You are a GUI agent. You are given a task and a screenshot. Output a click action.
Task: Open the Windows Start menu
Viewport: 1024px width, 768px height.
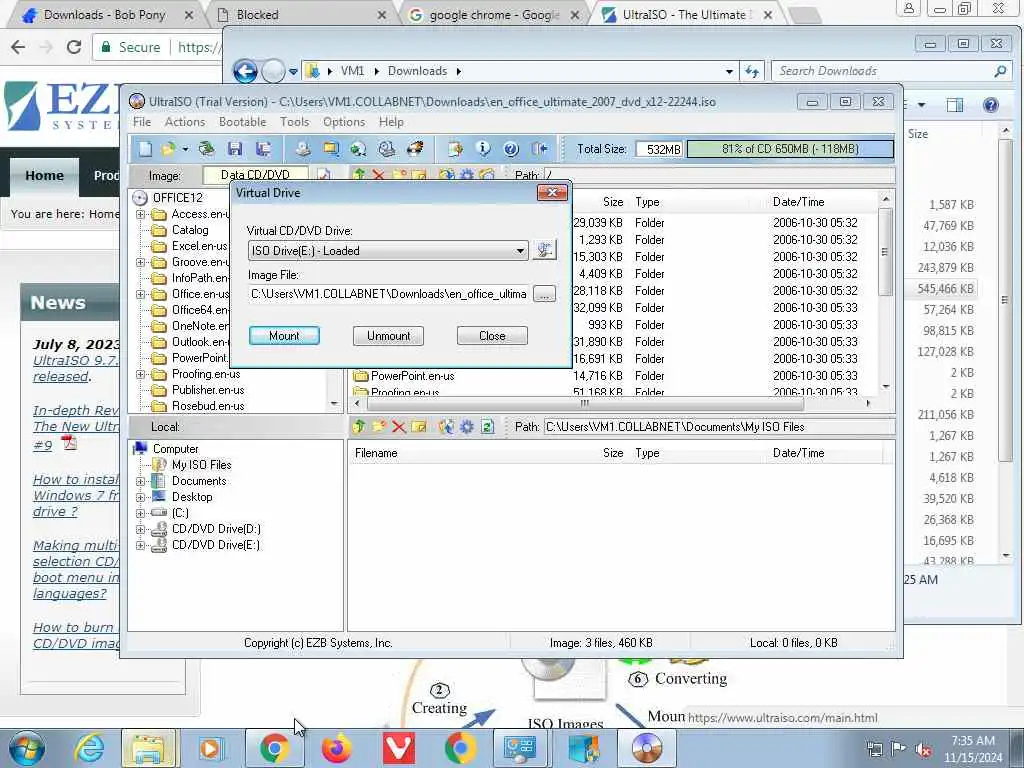pyautogui.click(x=26, y=748)
